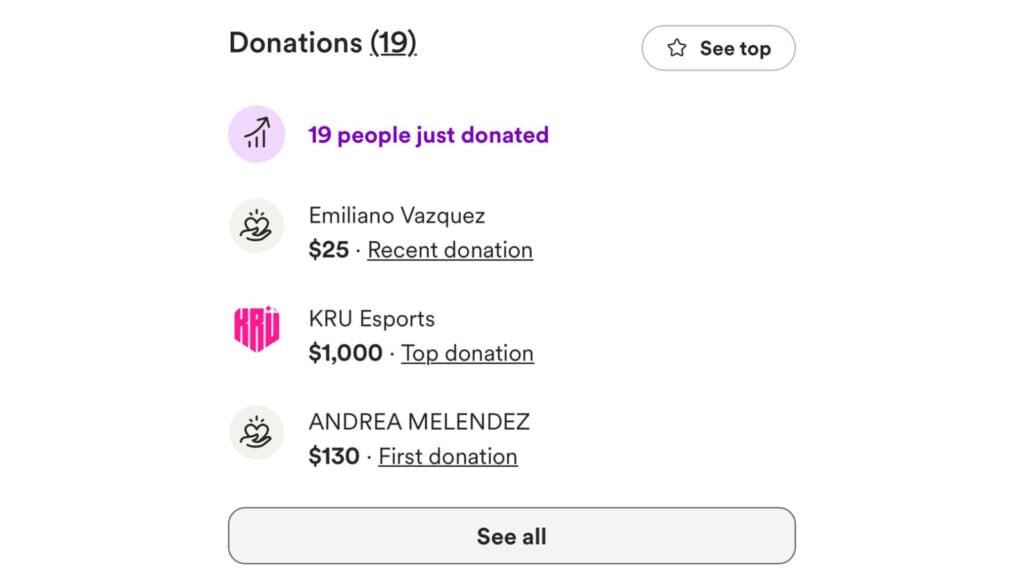Click the star icon in See top button
This screenshot has height=576, width=1024.
point(677,47)
